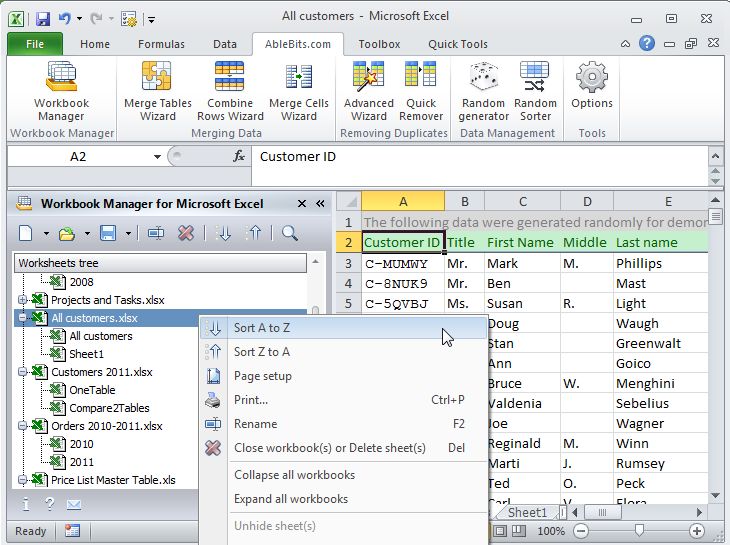
Task: Click the sort Z to A arrow in panel toolbar
Action: pos(254,233)
